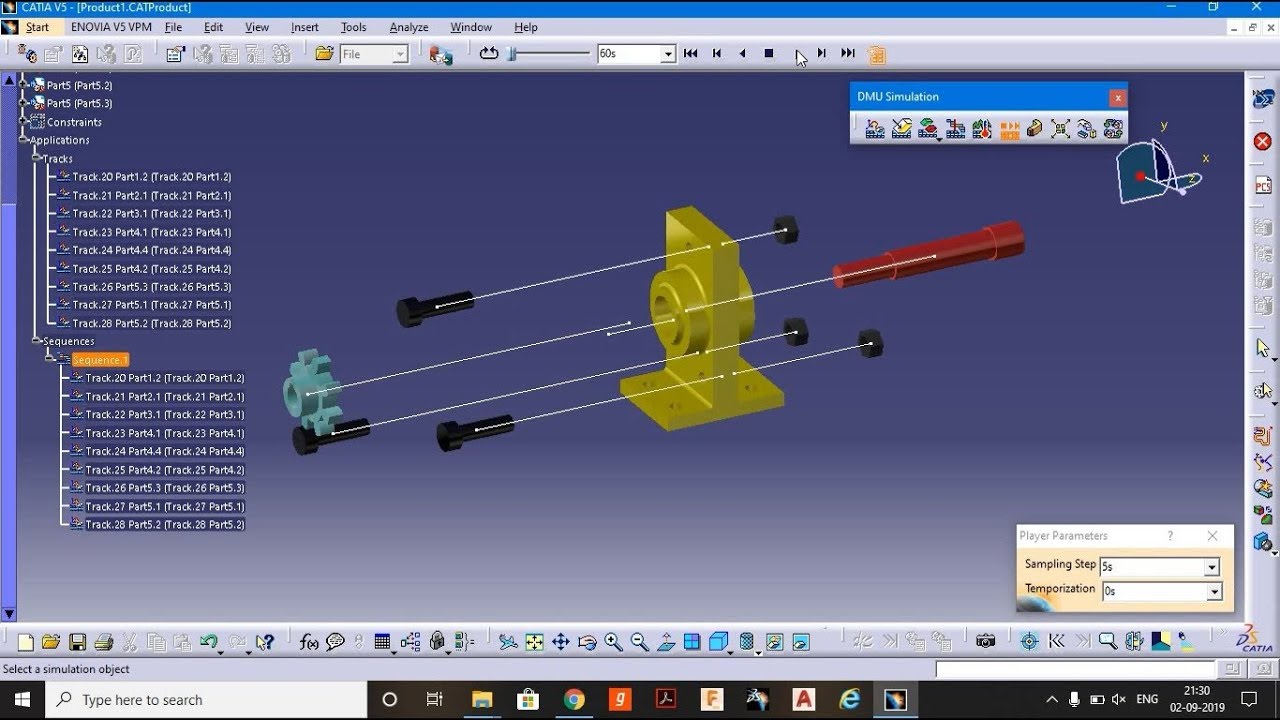Click the simulation time slider handle
This screenshot has height=720, width=1280.
(511, 54)
